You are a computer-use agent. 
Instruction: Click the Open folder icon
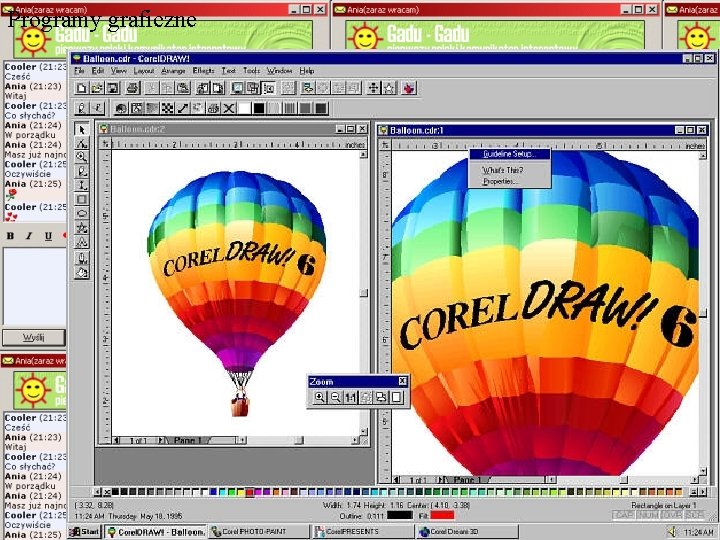pos(97,88)
